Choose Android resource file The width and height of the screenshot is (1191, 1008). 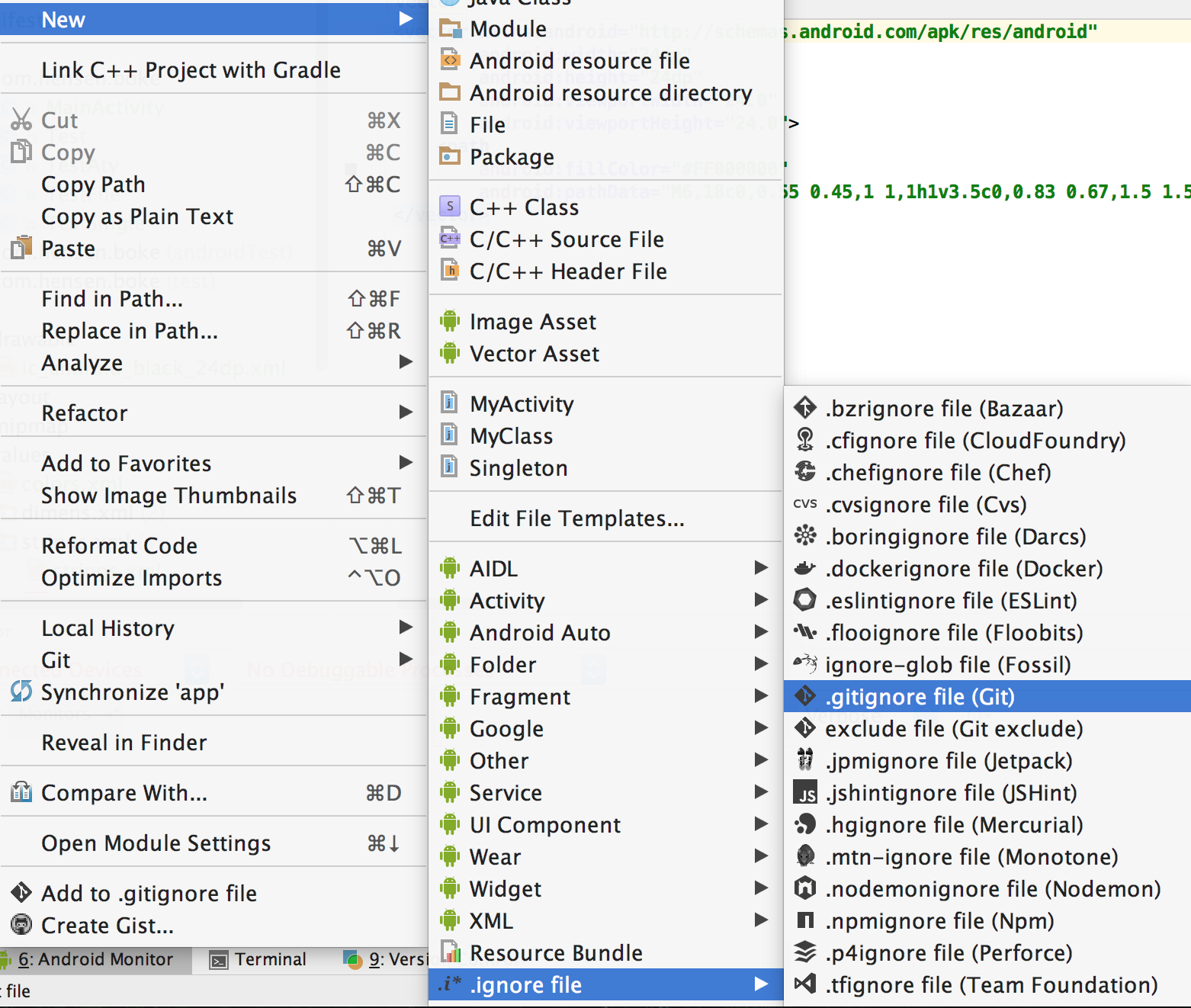coord(606,60)
